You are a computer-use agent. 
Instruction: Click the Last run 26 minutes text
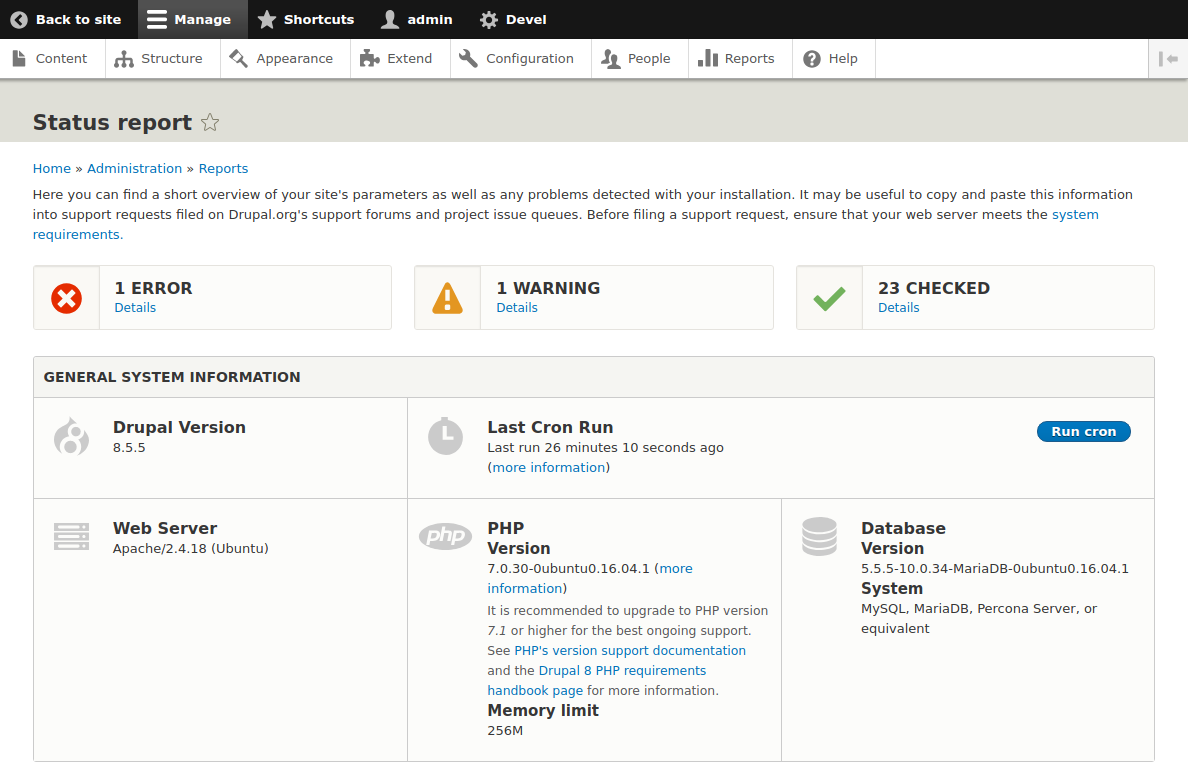[x=605, y=447]
